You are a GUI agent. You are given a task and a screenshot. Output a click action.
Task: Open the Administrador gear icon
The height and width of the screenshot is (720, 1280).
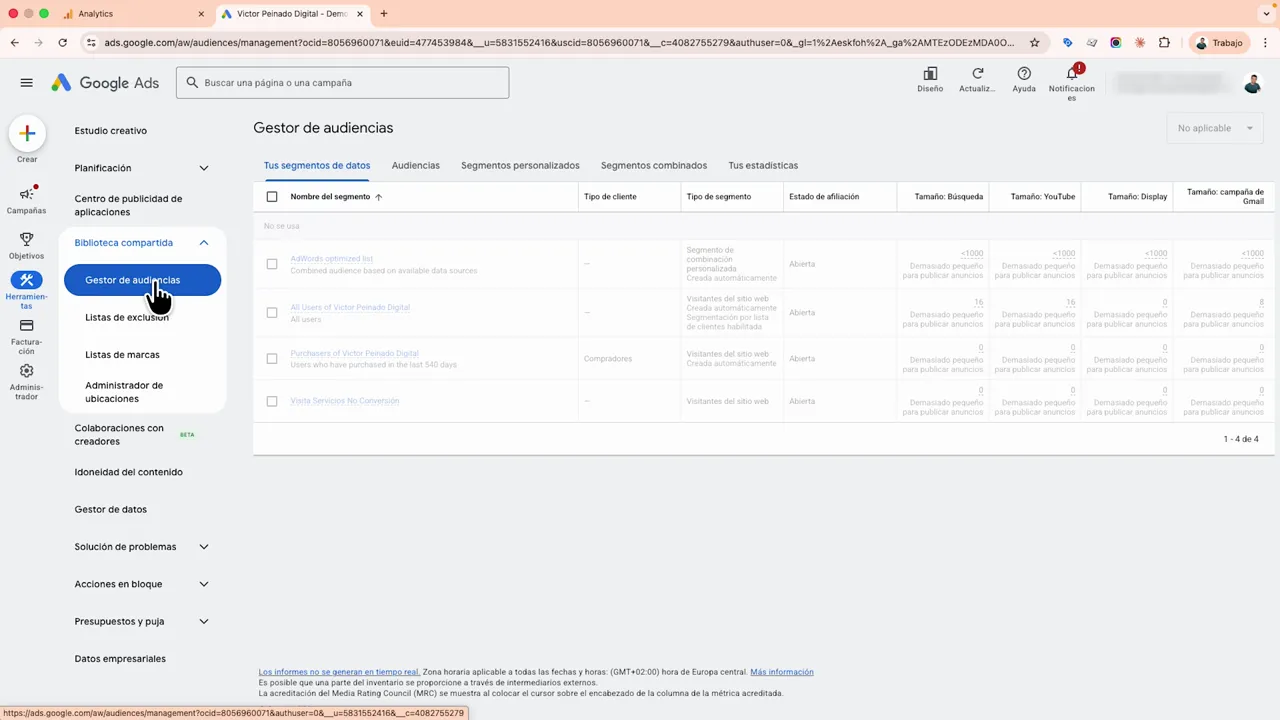tap(27, 371)
